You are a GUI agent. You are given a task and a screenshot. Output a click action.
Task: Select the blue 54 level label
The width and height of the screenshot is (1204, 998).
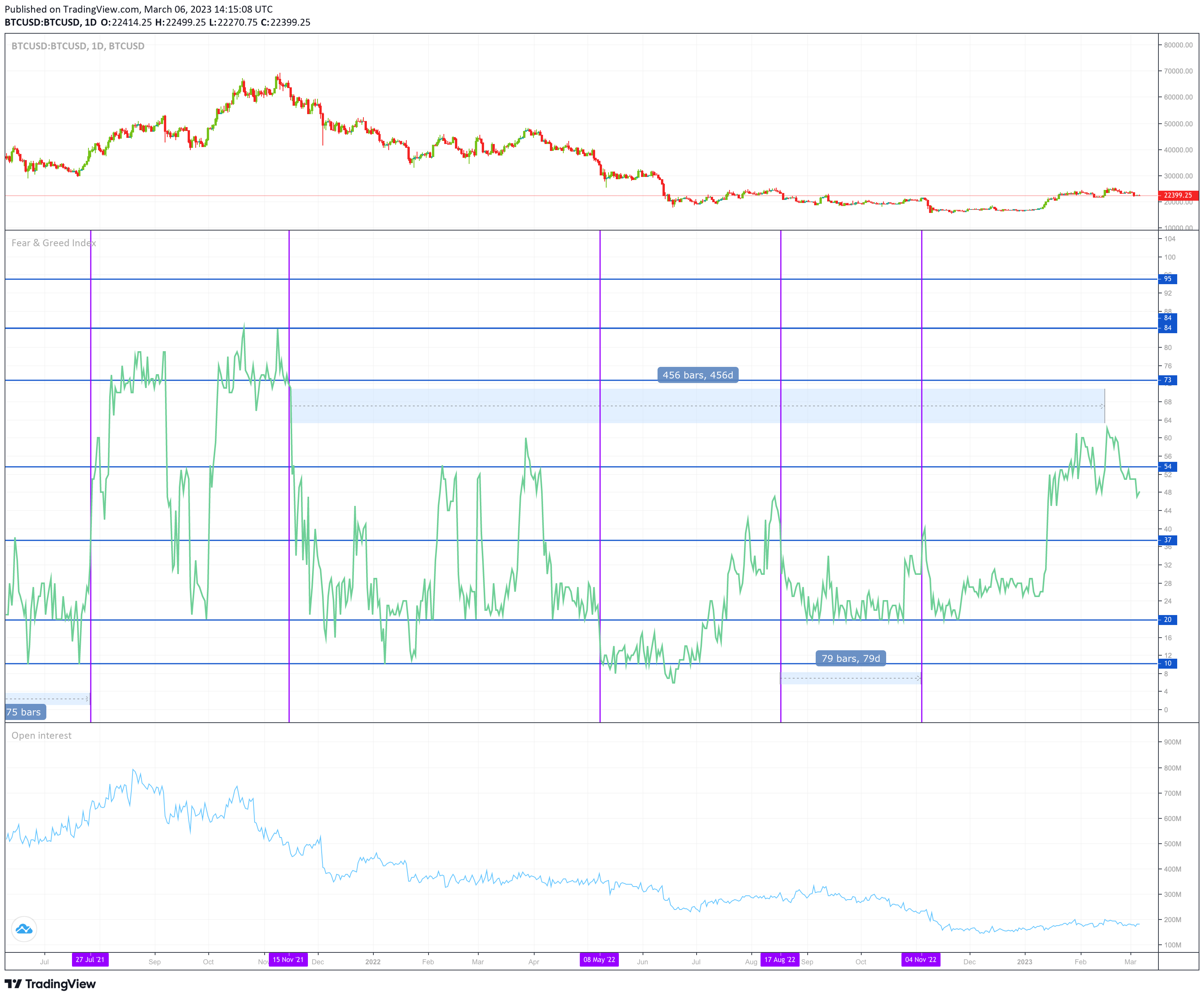point(1168,466)
